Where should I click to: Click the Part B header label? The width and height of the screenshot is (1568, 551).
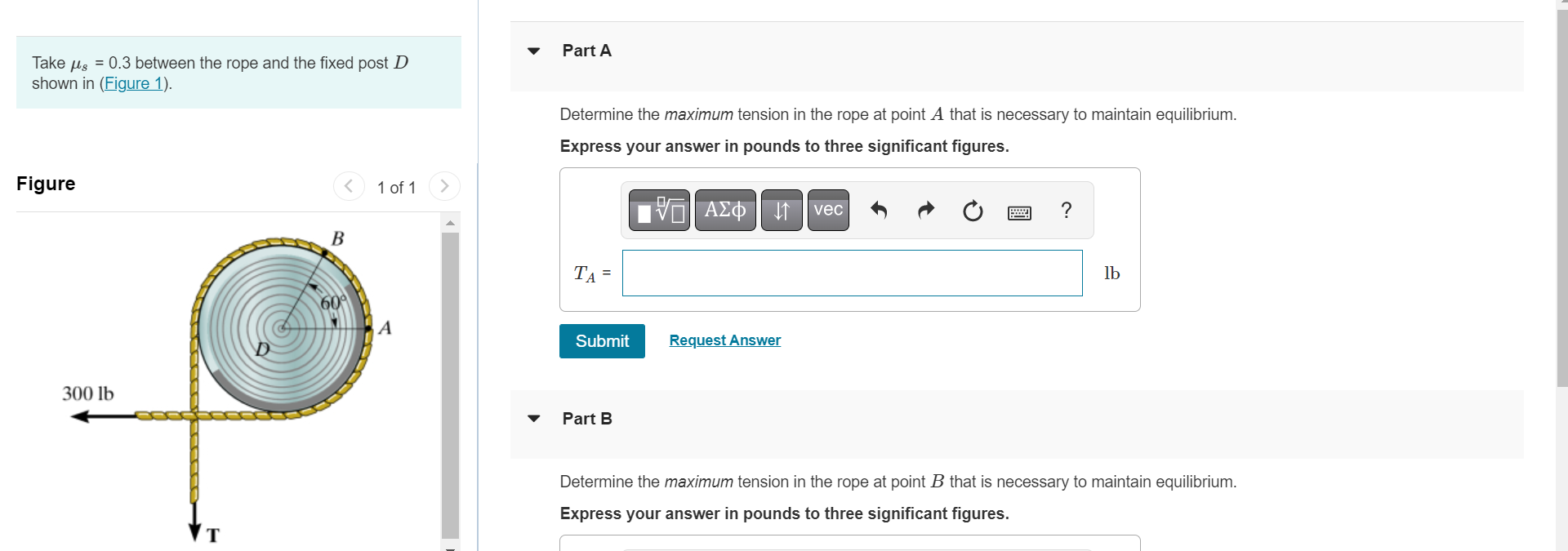point(587,418)
